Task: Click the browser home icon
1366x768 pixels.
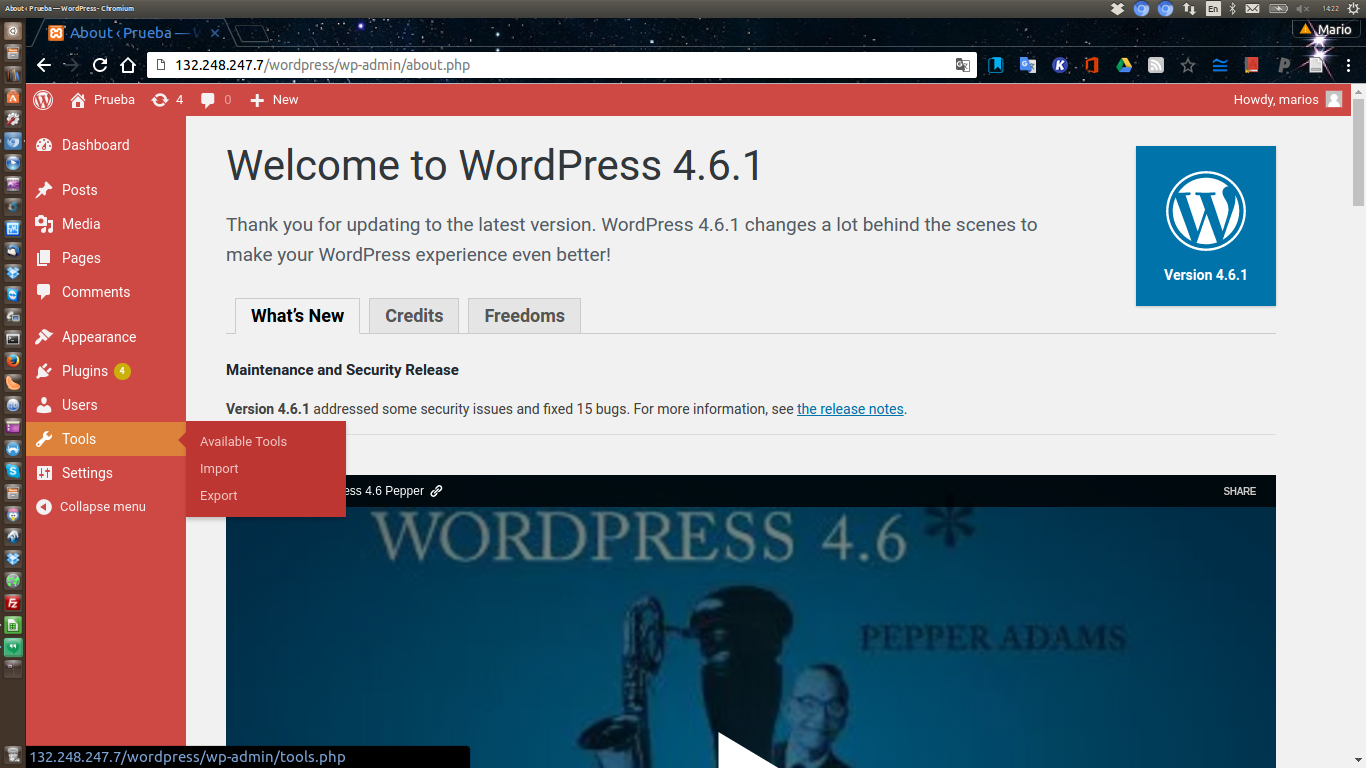Action: 128,65
